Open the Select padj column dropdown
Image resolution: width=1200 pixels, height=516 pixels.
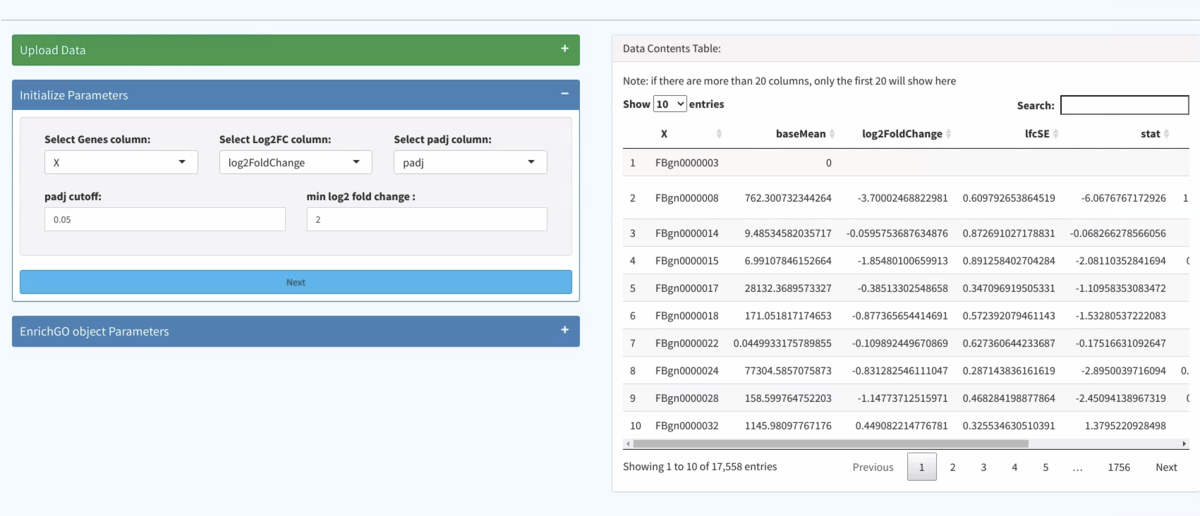tap(470, 162)
